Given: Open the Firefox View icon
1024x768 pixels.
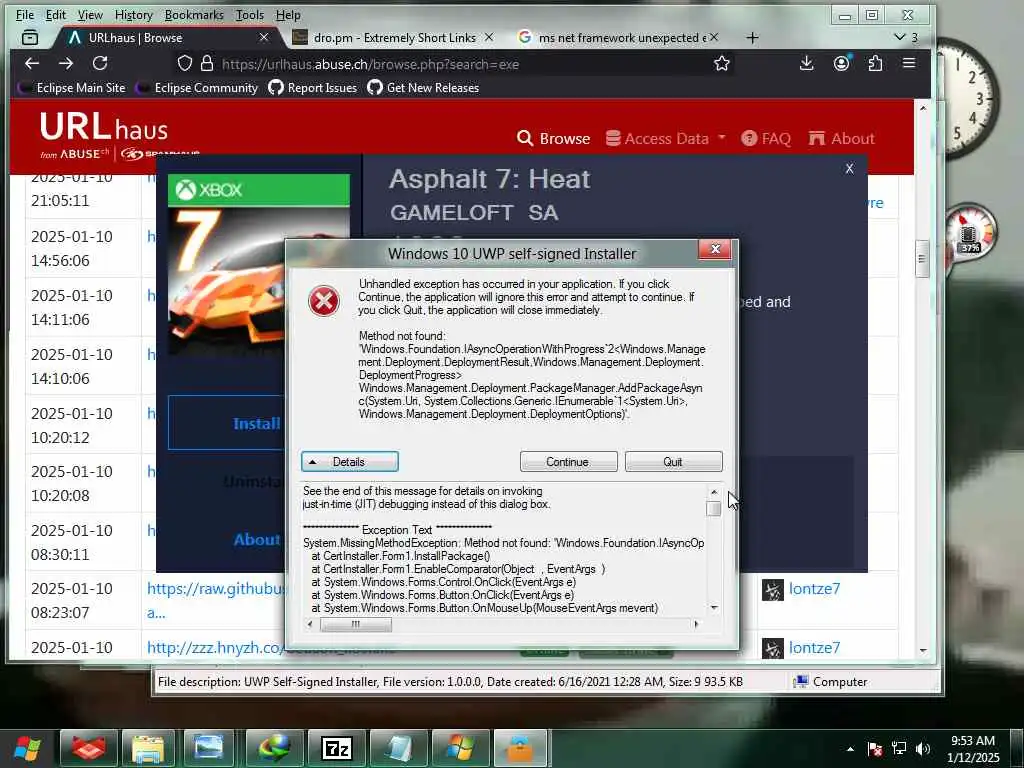Looking at the screenshot, I should (30, 38).
